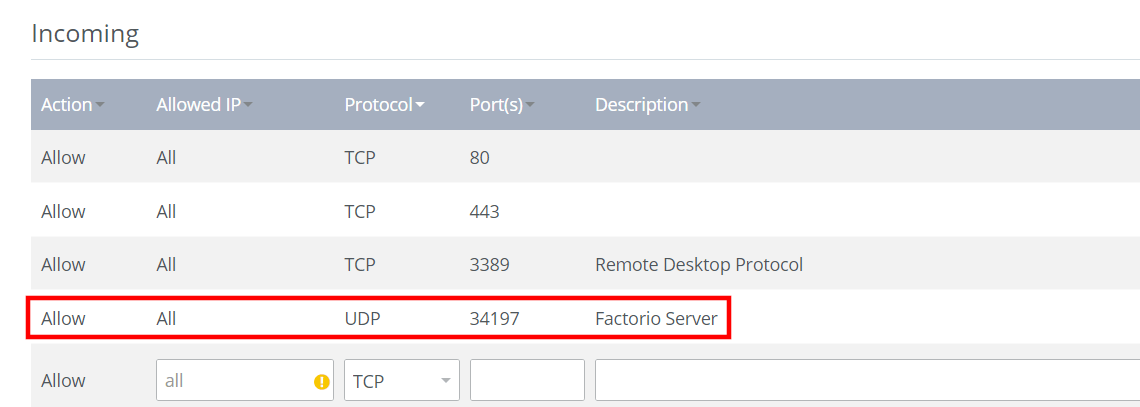Focus the empty port number input
1140x407 pixels.
(528, 380)
